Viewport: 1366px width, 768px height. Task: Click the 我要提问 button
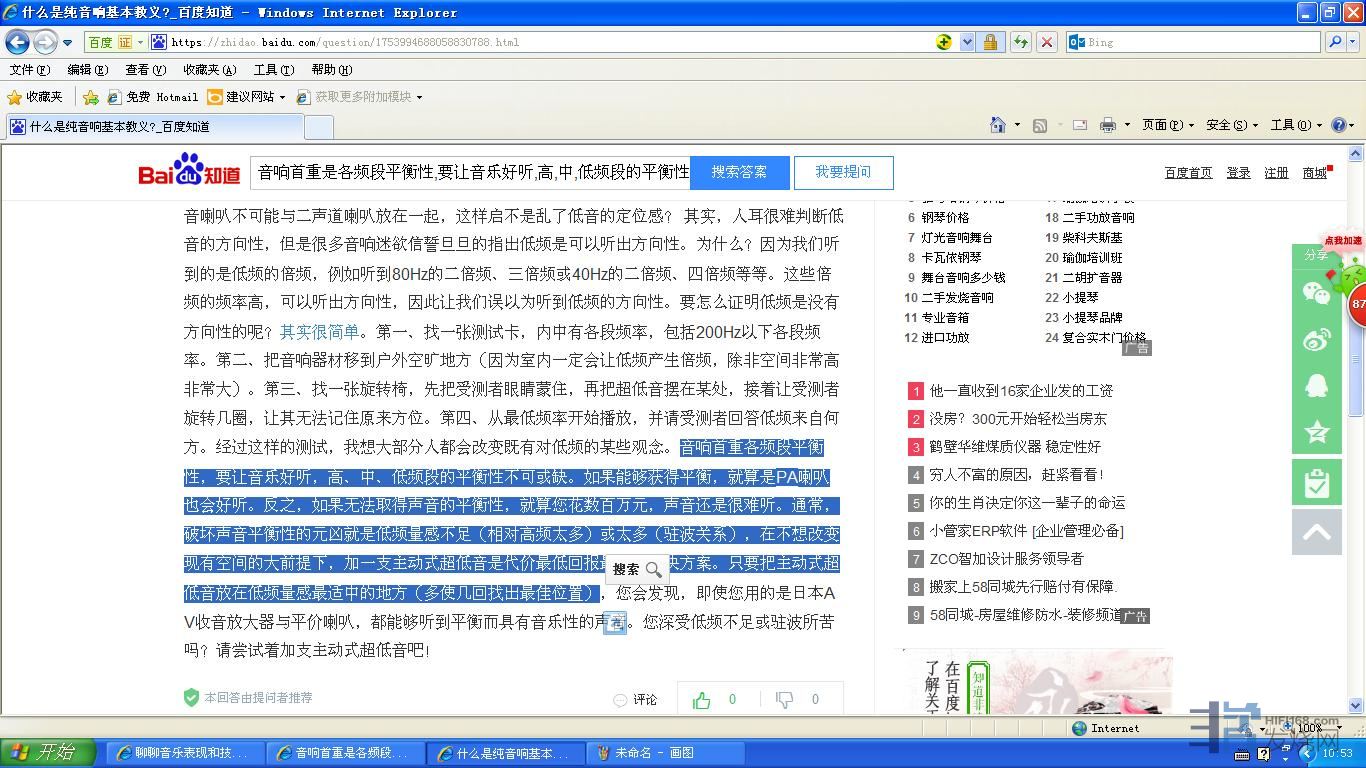coord(842,172)
